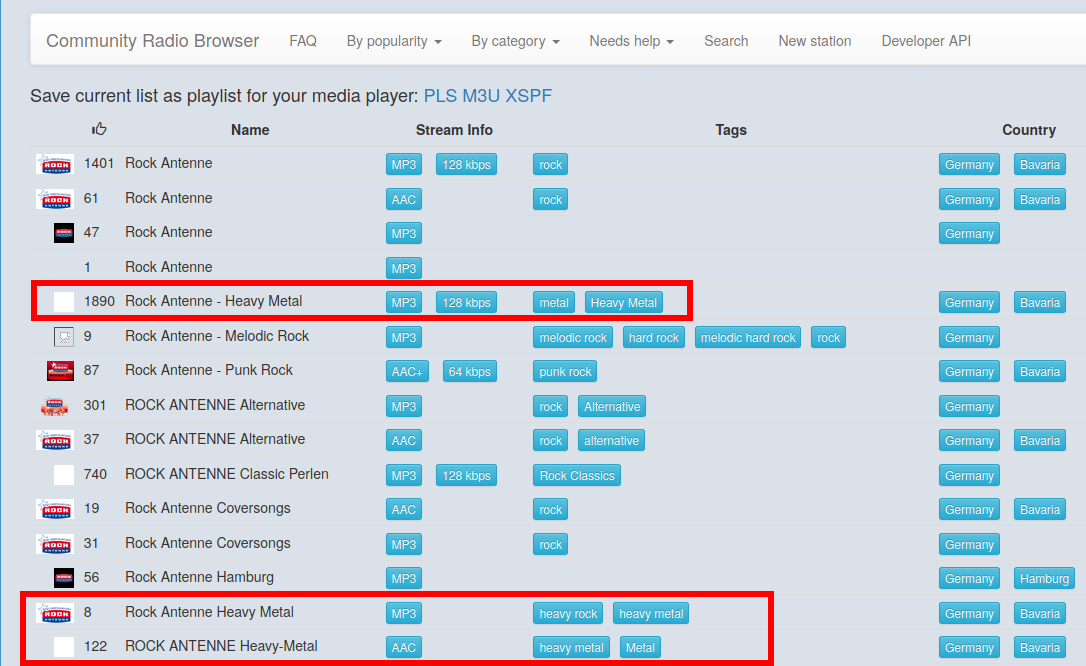Screen dimensions: 1086x666
Task: Click the Alternative tag on the 301-vote station
Action: (x=612, y=406)
